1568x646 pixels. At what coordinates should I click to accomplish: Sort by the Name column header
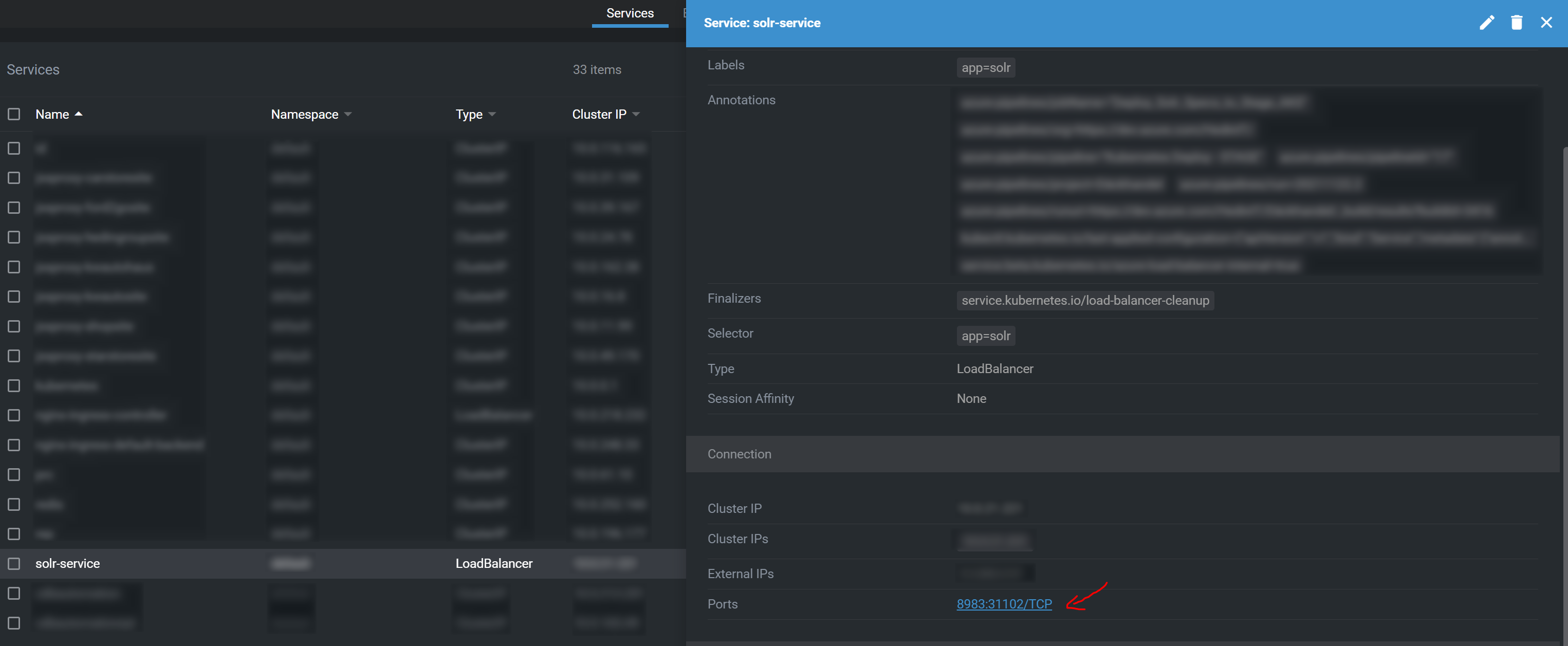[x=52, y=114]
